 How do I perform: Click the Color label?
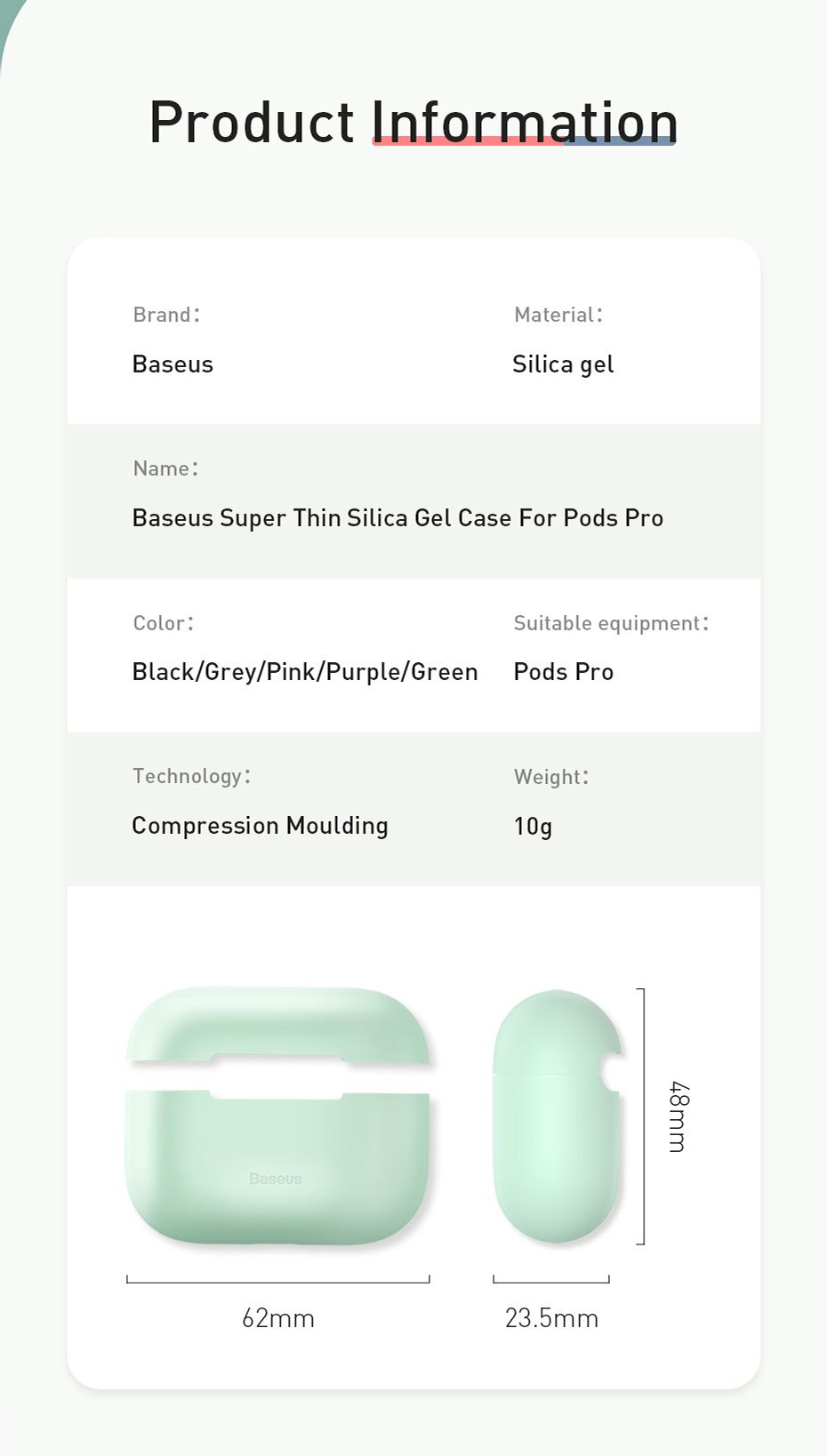pyautogui.click(x=163, y=623)
